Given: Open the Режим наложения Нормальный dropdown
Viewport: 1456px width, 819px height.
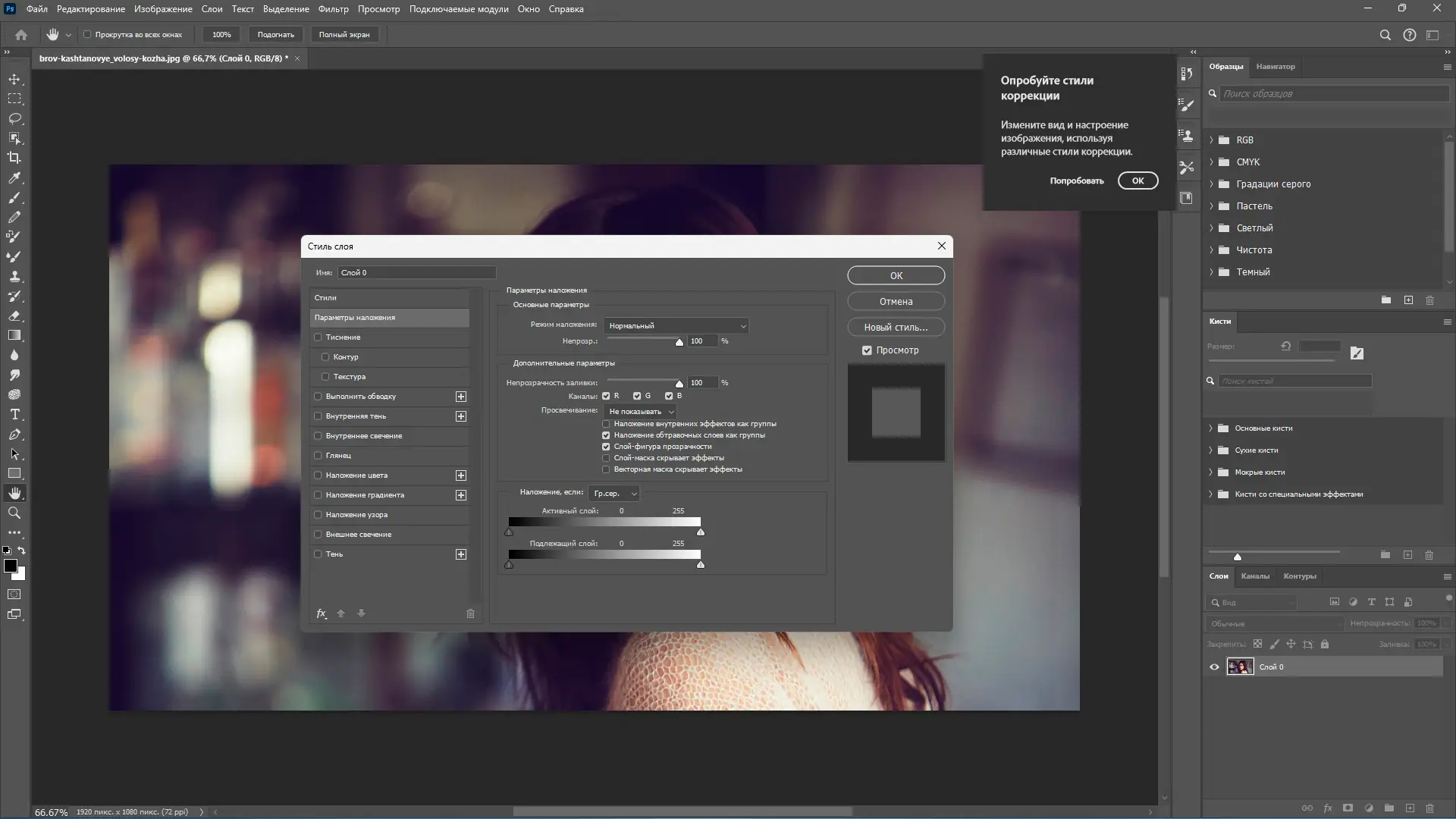Looking at the screenshot, I should coord(676,326).
